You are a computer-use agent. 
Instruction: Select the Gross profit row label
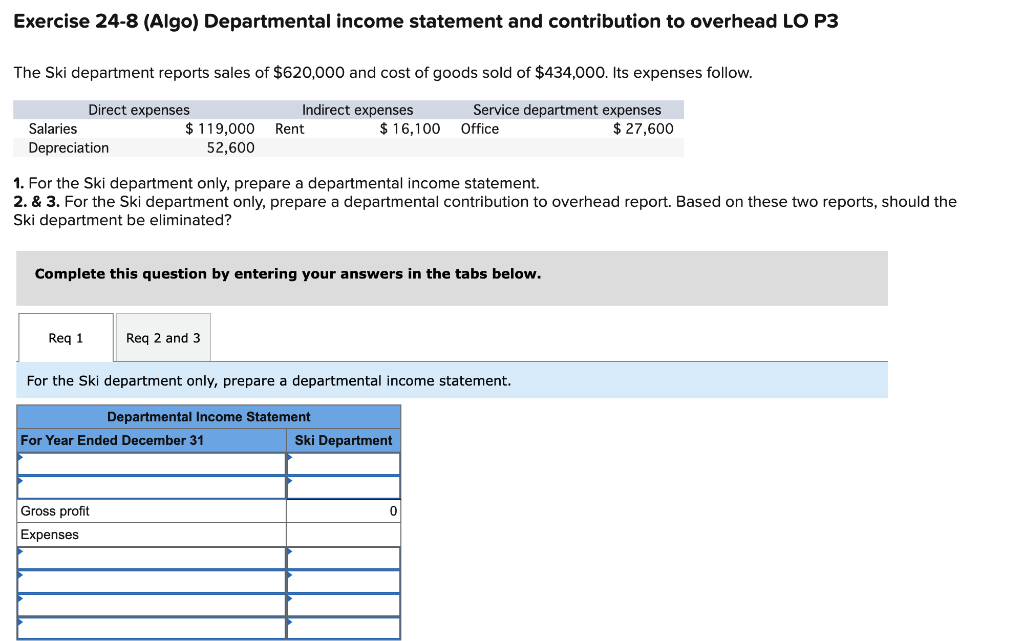click(x=55, y=511)
